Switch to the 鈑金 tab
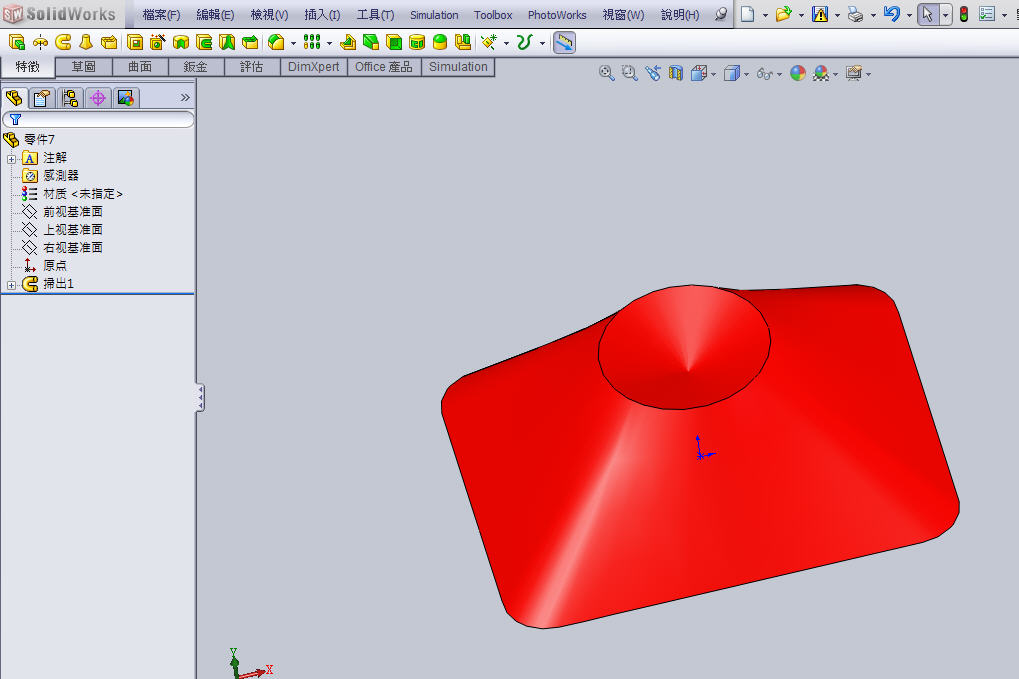 coord(196,67)
